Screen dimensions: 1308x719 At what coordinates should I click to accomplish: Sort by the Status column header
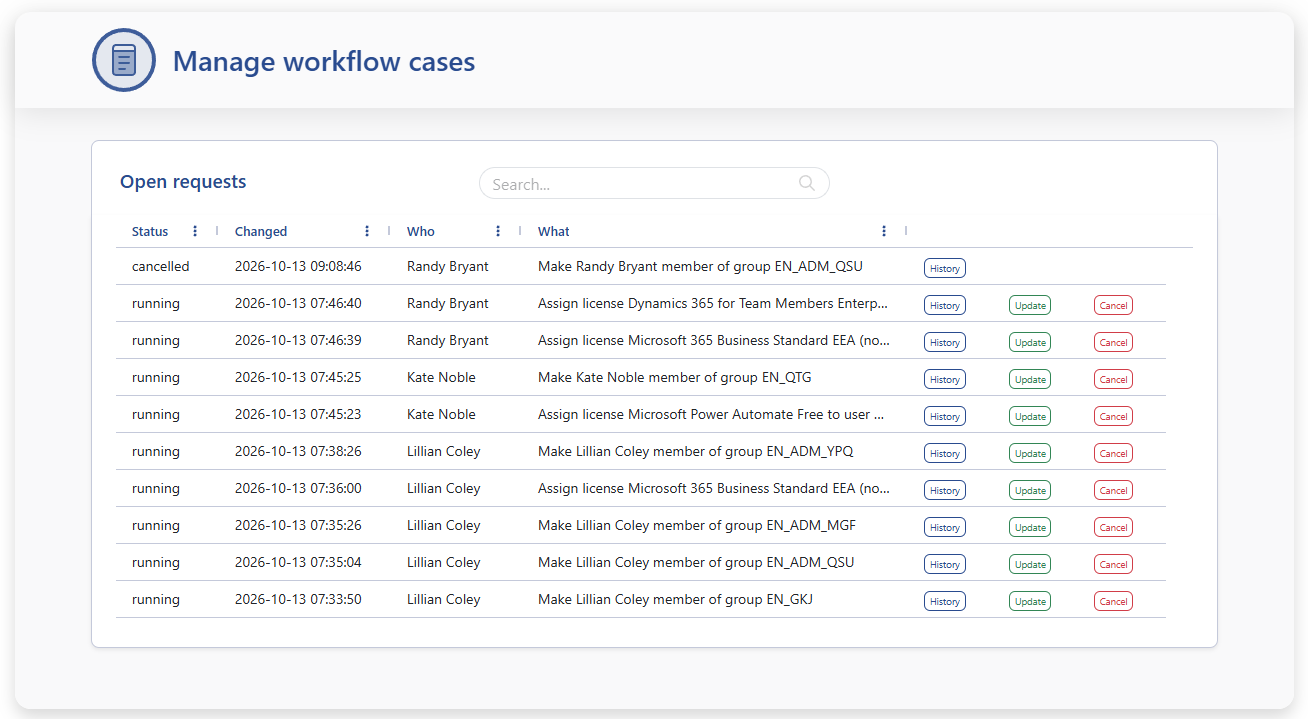point(150,231)
